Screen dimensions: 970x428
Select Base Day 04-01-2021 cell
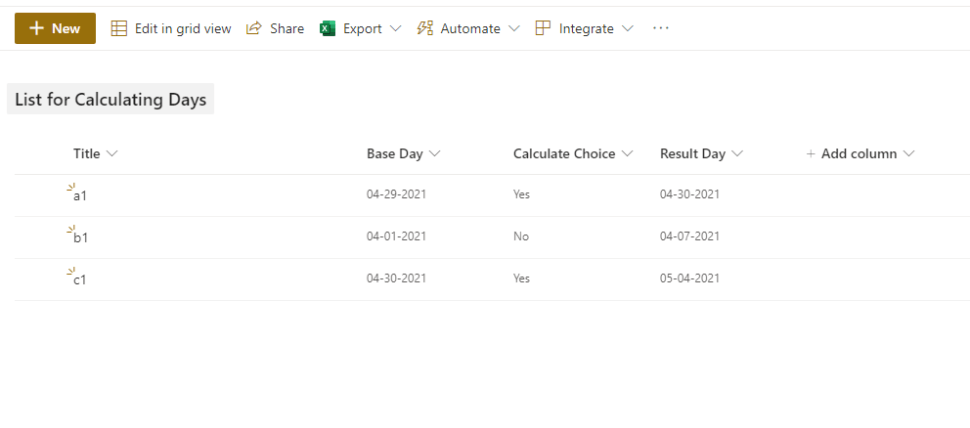(x=397, y=236)
